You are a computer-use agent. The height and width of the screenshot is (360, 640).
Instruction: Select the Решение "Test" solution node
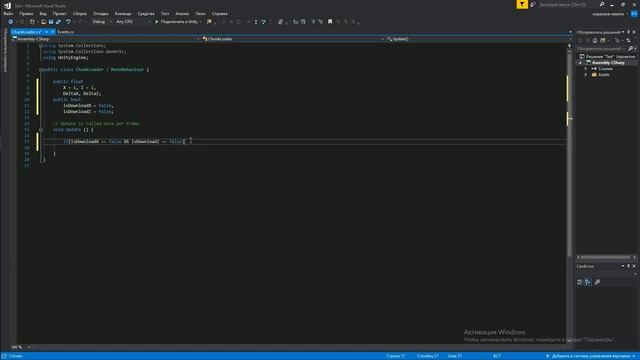(607, 56)
